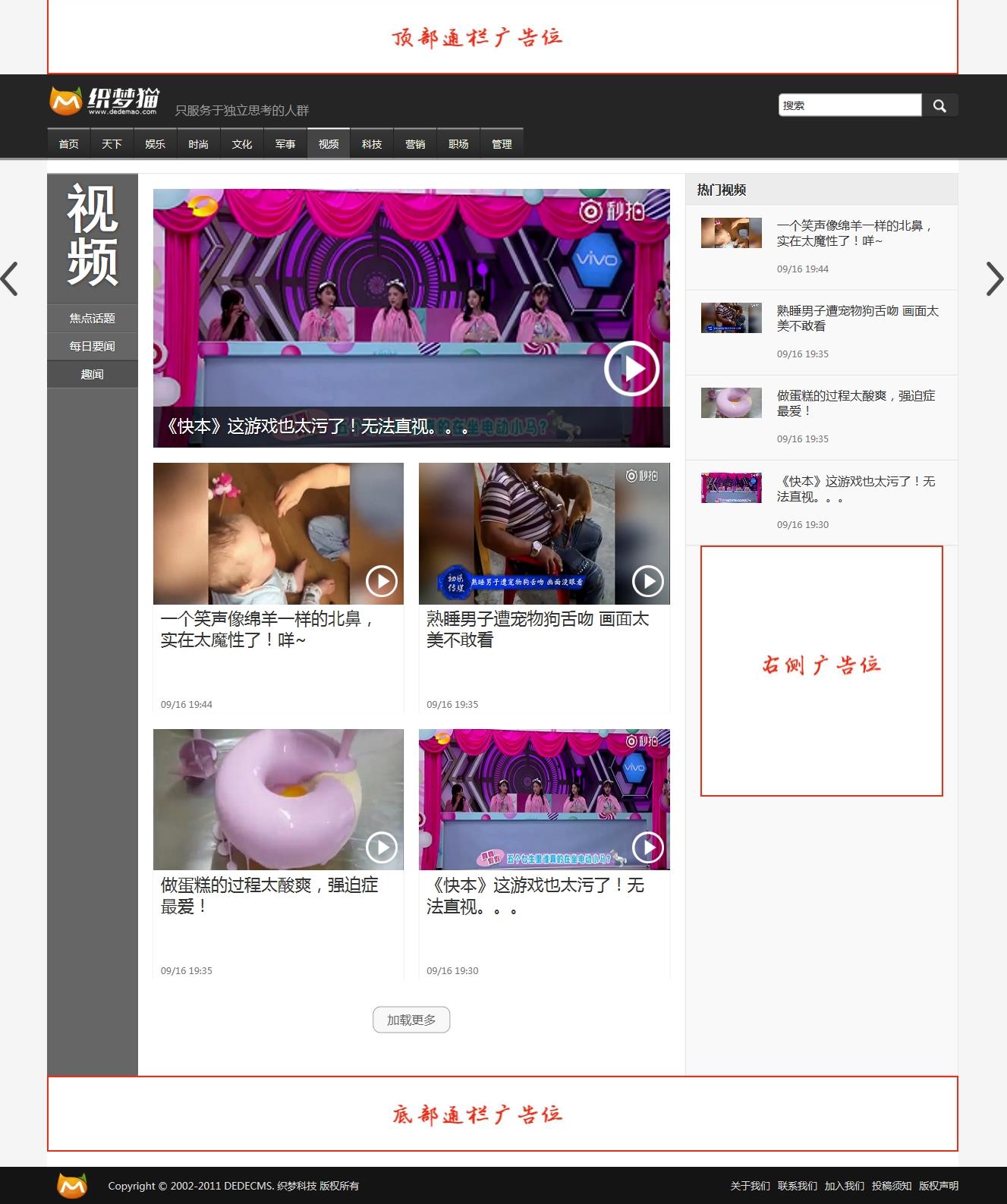This screenshot has height=1204, width=1007.
Task: Open hot video thumbnail of pink cake
Action: coord(731,403)
